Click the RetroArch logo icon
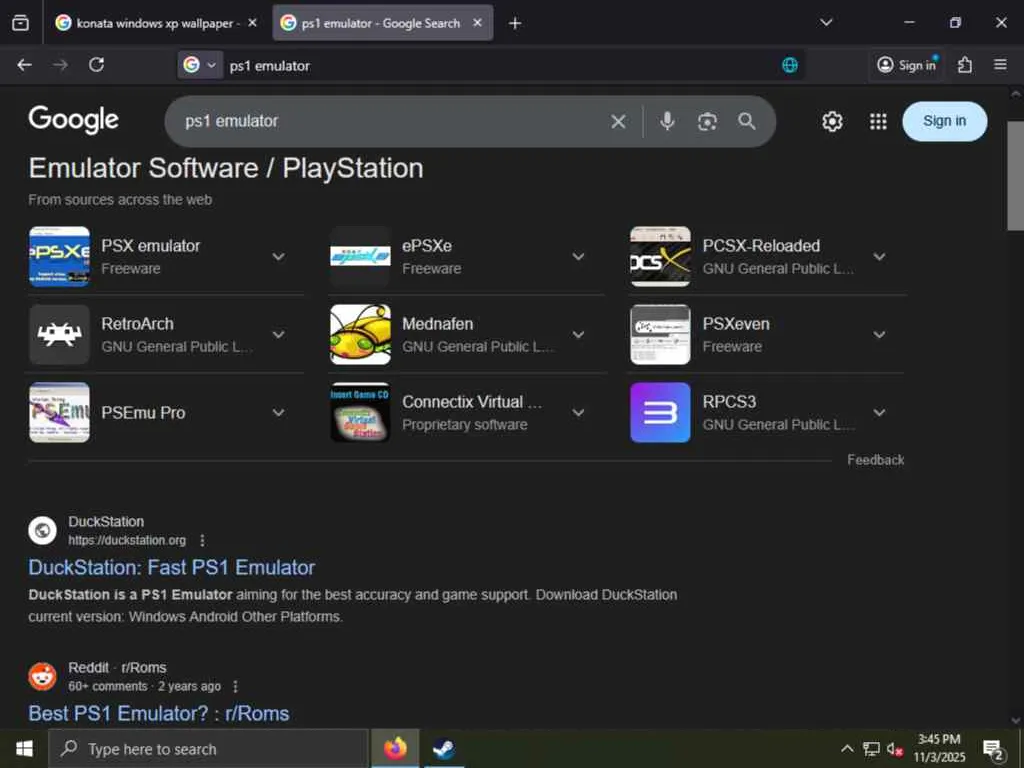The image size is (1024, 768). click(59, 334)
